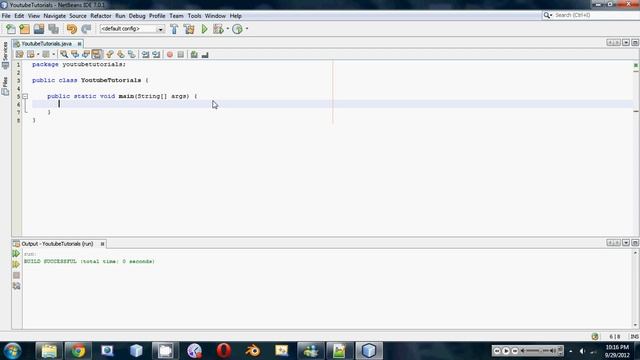Open the Source menu
The height and width of the screenshot is (360, 640).
click(x=78, y=16)
